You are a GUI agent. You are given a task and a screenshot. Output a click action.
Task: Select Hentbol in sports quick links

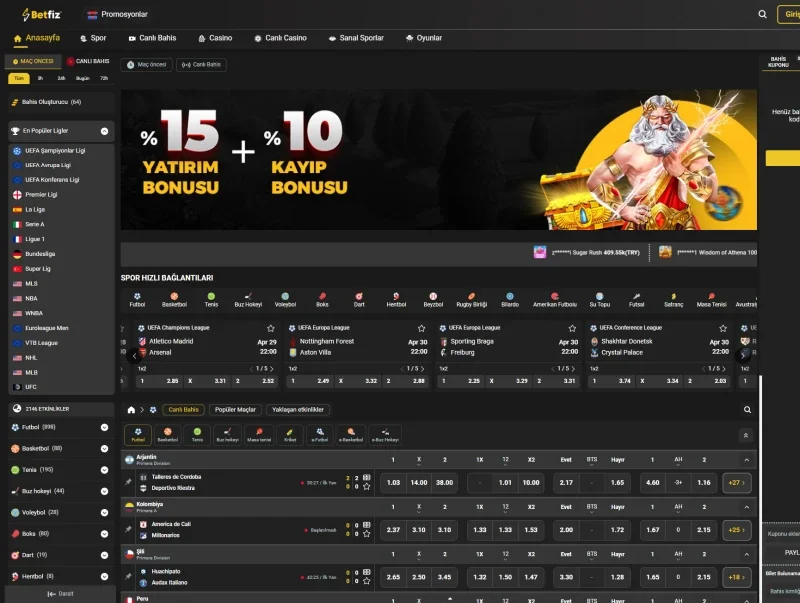click(x=396, y=300)
